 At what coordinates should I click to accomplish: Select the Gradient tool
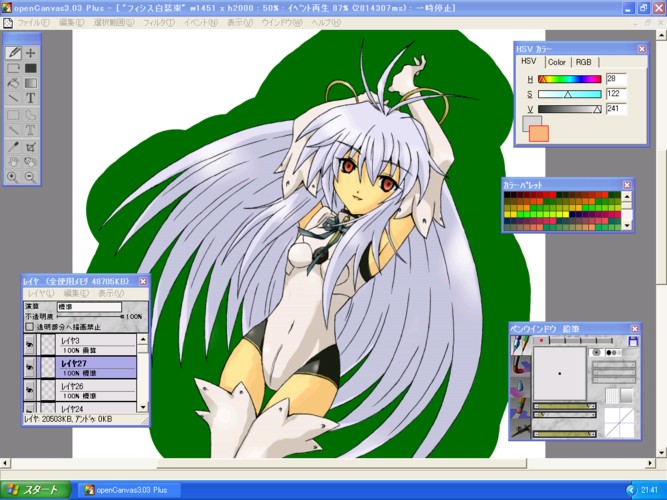click(x=30, y=83)
